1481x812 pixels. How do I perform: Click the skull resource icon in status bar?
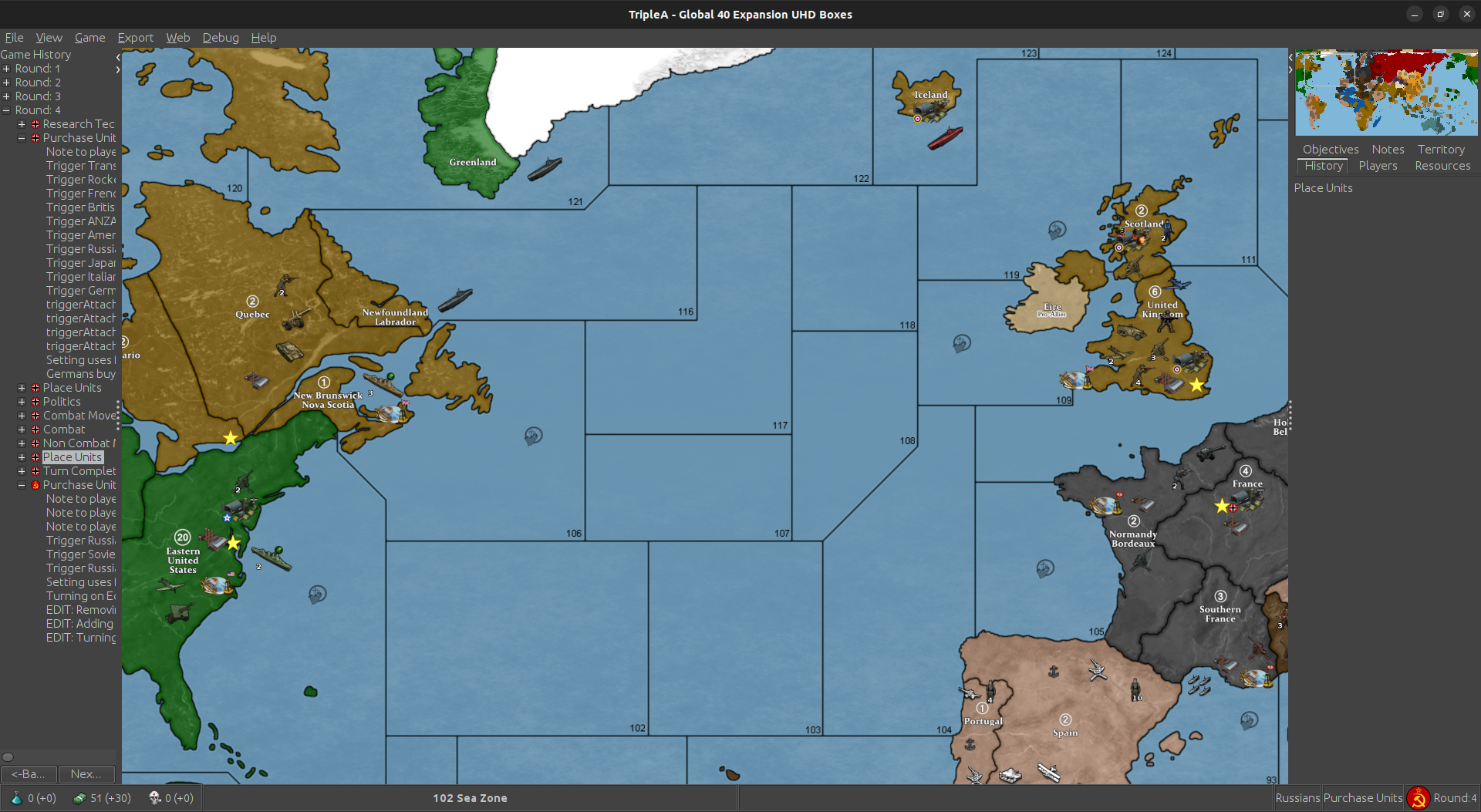coord(154,798)
